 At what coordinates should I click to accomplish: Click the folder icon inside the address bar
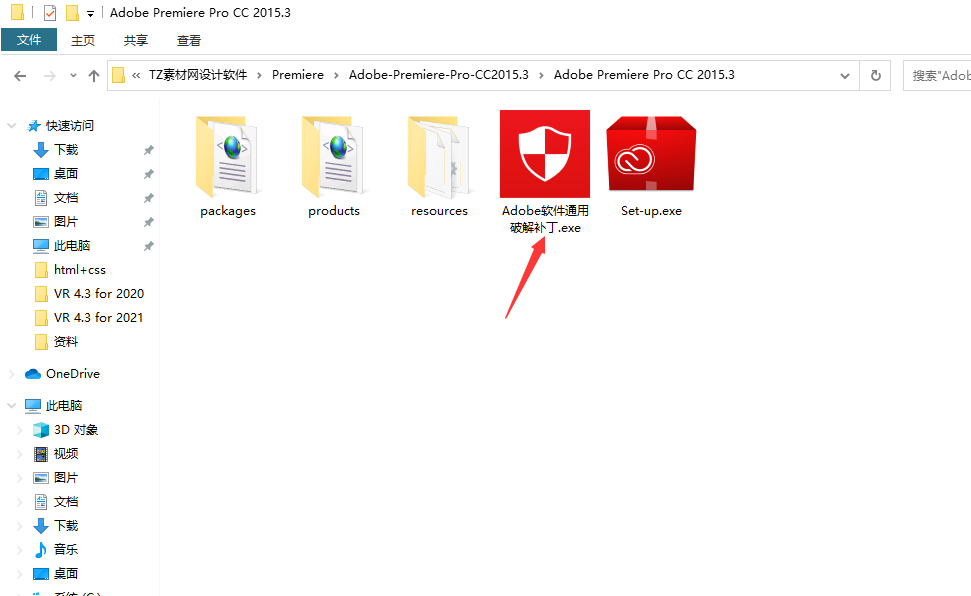pos(118,76)
